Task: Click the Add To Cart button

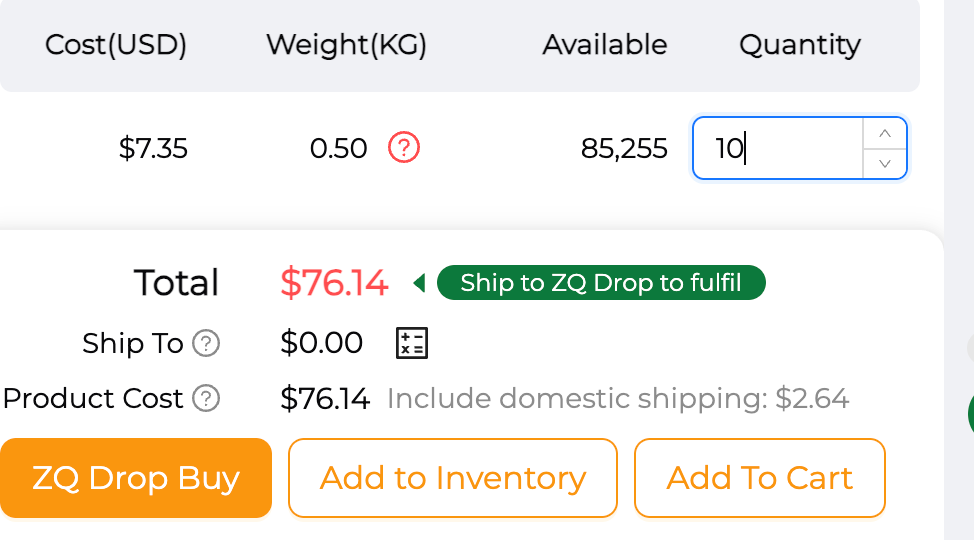Action: pyautogui.click(x=759, y=478)
